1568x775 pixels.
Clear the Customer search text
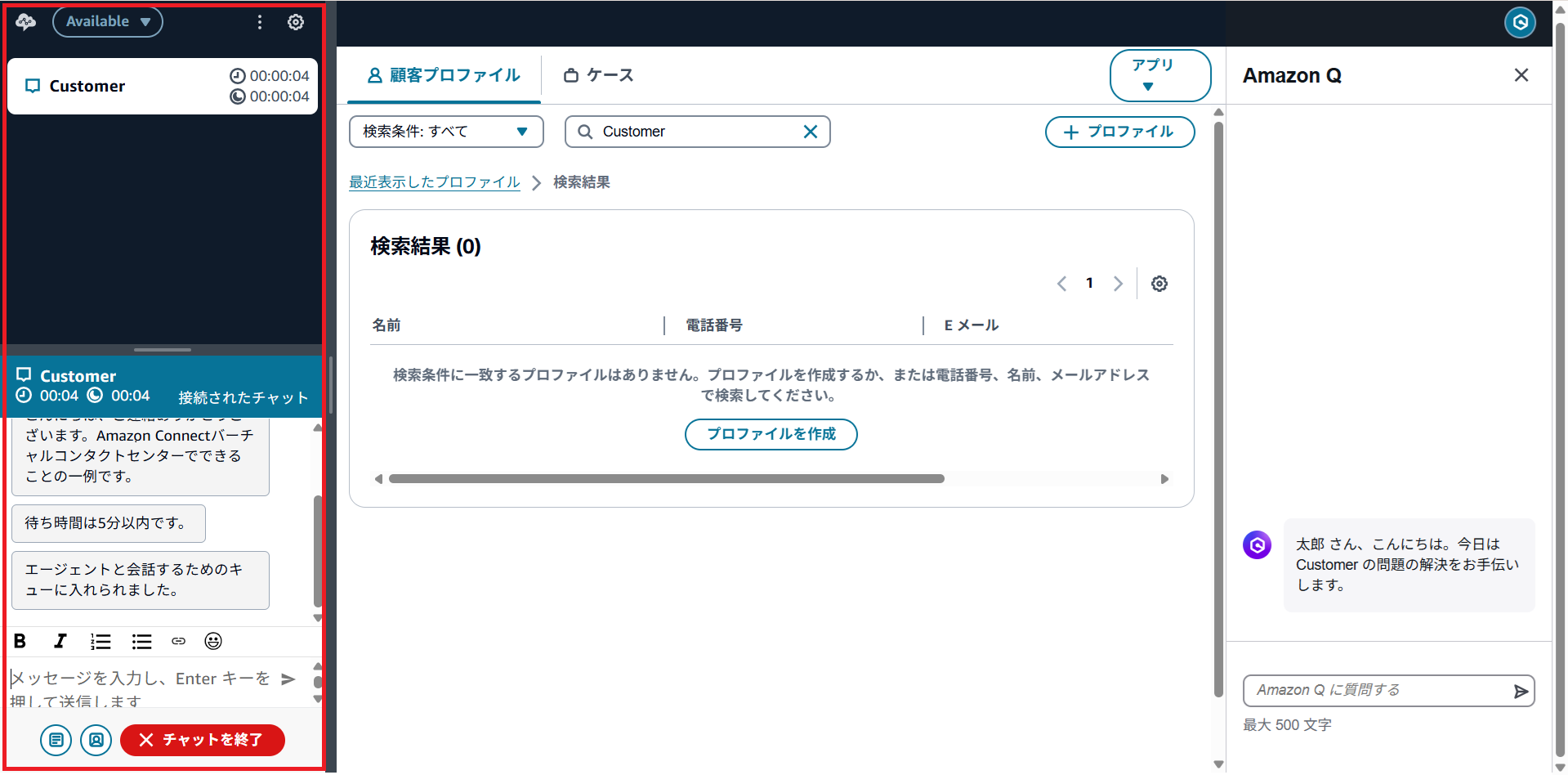[x=811, y=132]
